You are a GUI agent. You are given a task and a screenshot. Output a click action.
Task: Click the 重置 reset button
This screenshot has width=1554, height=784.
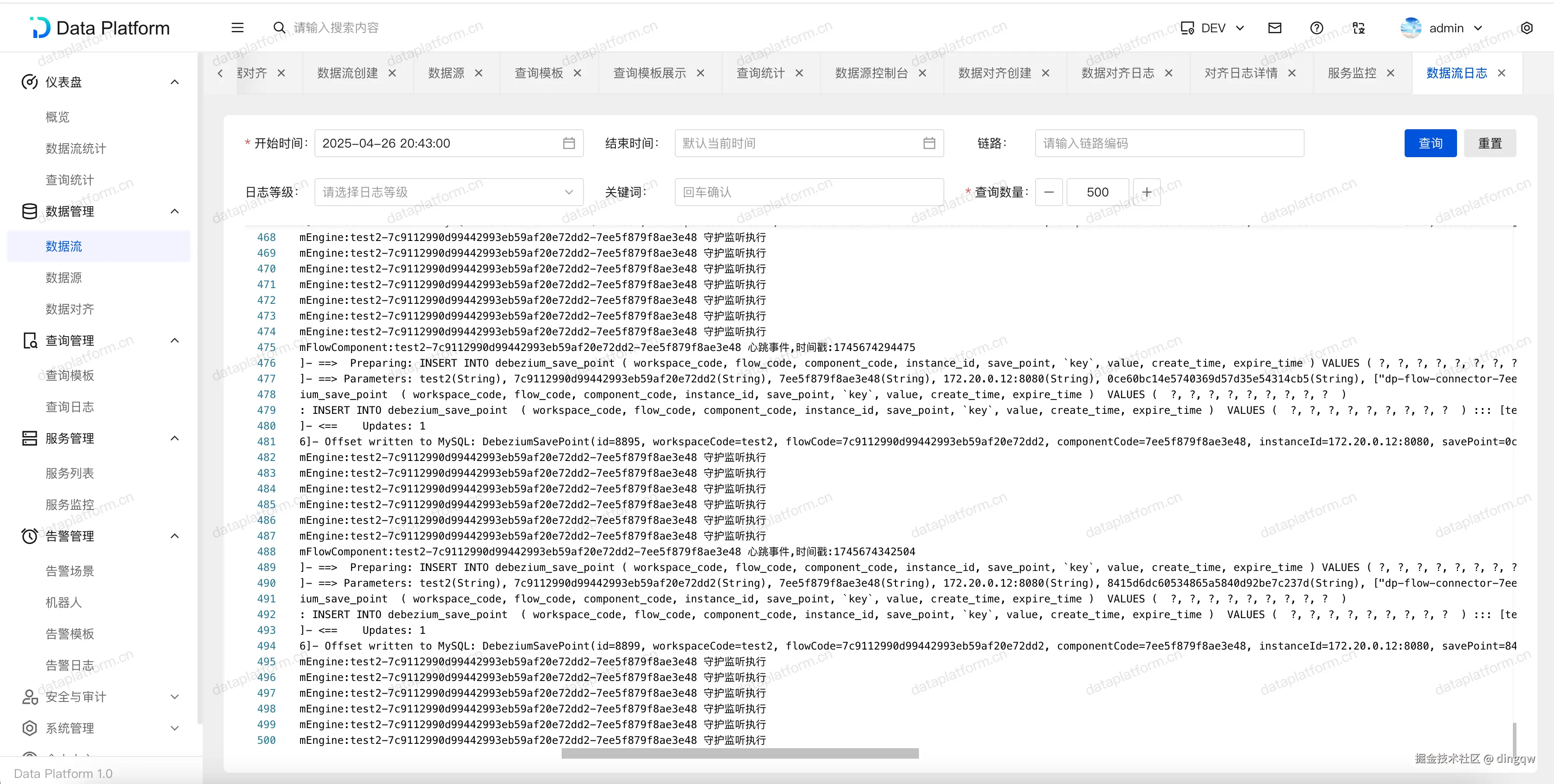tap(1489, 143)
